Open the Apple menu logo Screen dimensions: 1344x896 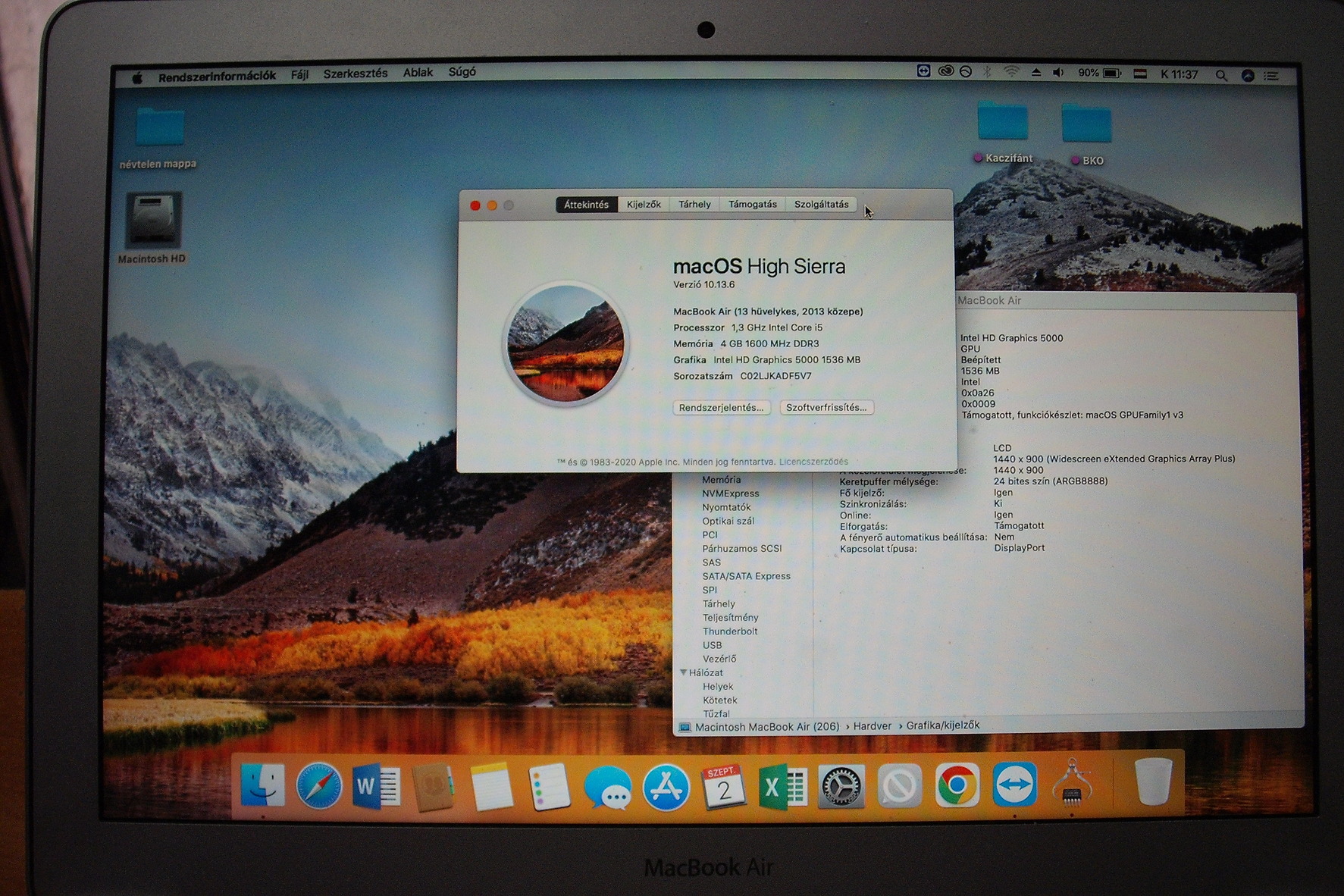point(137,77)
